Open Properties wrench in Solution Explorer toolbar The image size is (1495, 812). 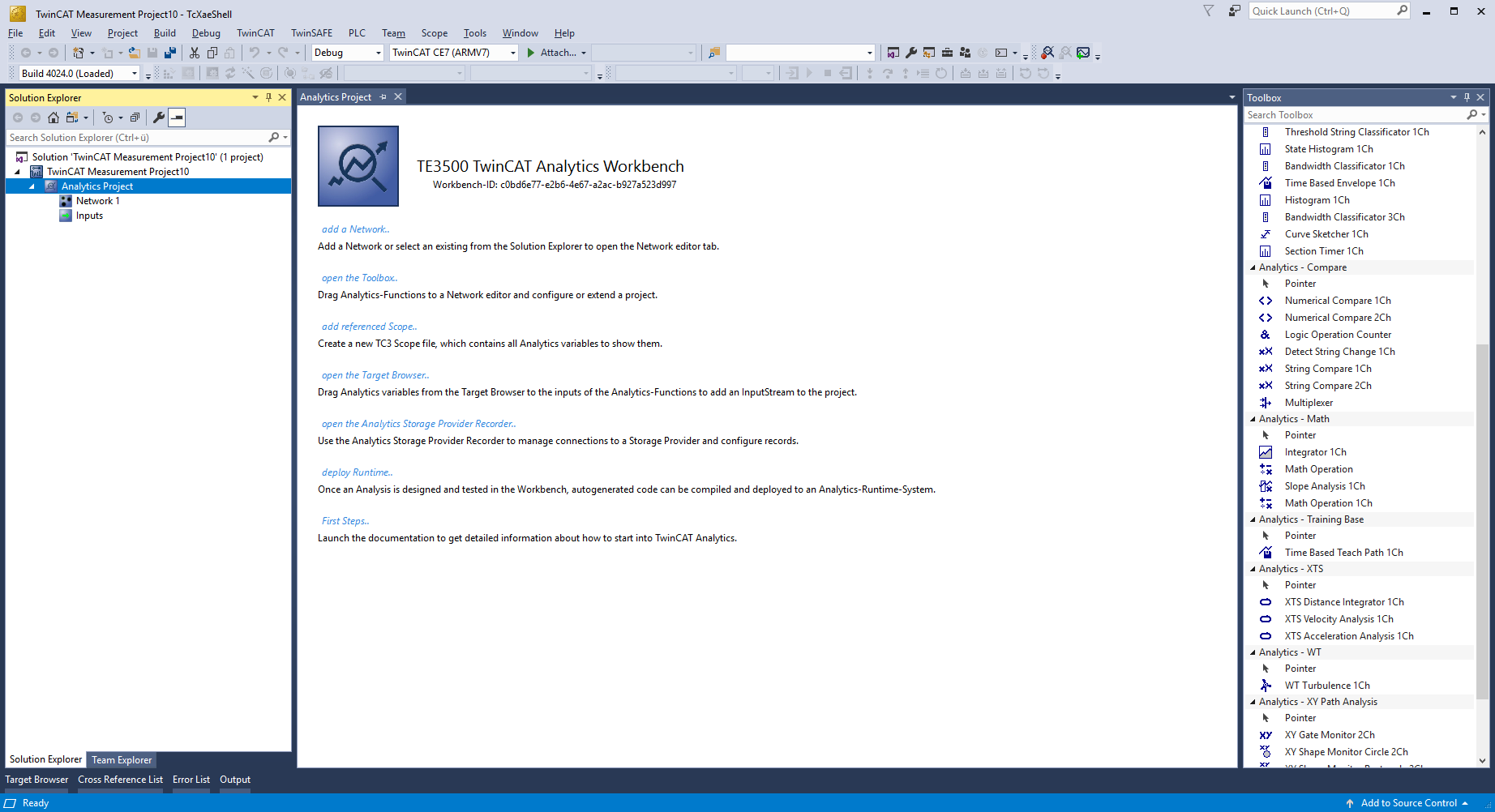tap(159, 118)
